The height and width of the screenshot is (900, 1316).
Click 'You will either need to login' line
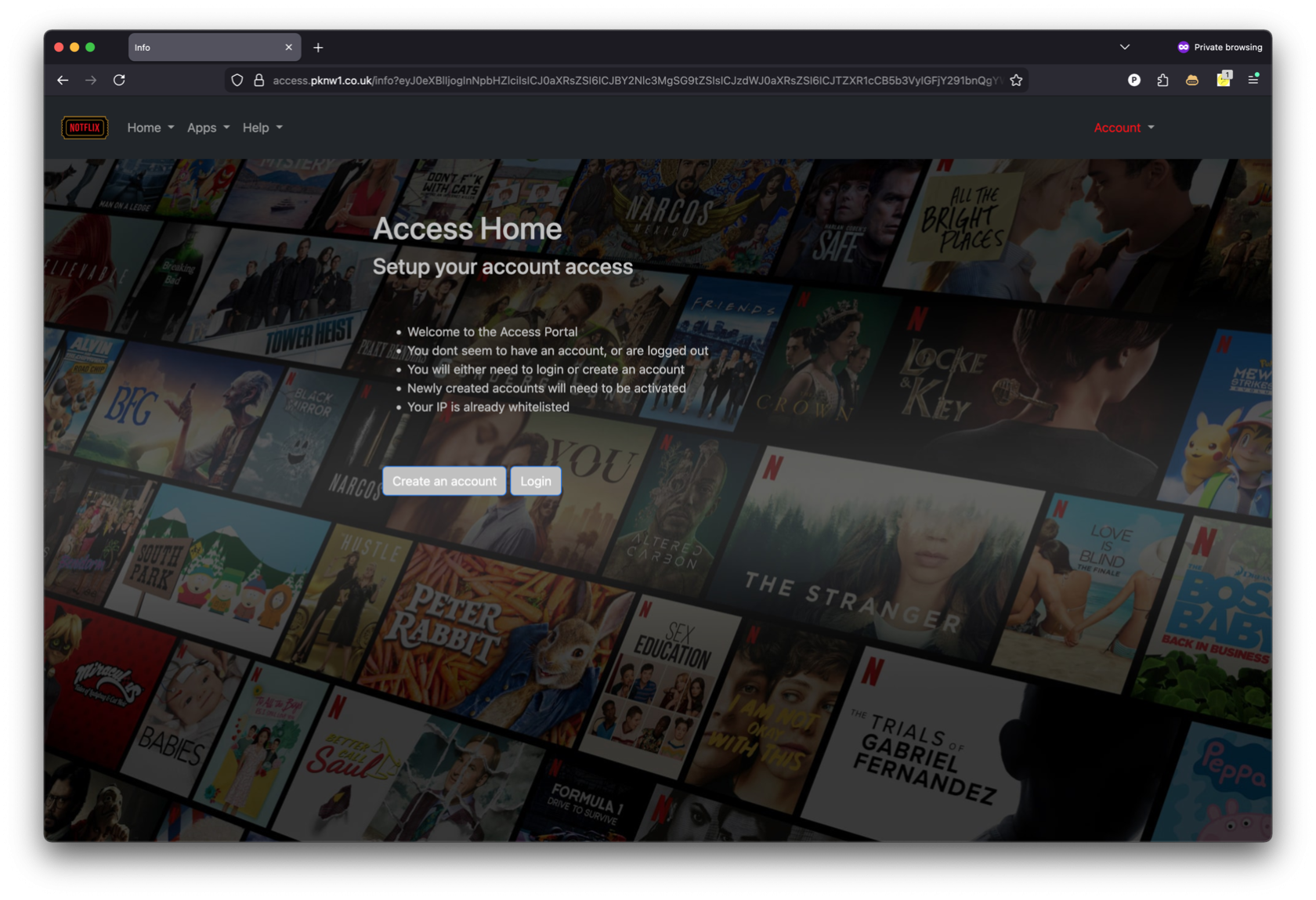[x=546, y=370]
